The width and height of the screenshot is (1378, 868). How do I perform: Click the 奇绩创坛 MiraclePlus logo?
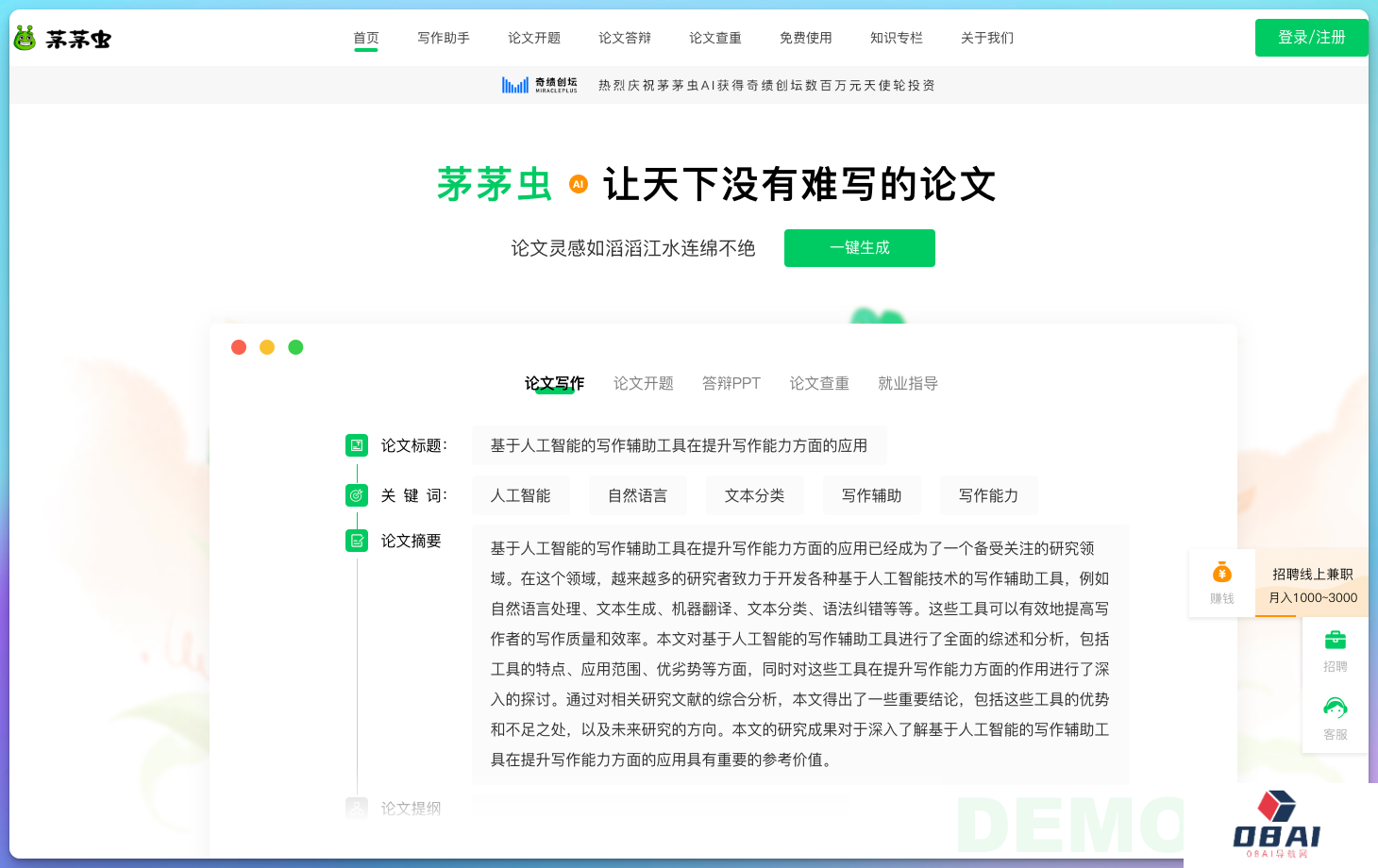(540, 85)
